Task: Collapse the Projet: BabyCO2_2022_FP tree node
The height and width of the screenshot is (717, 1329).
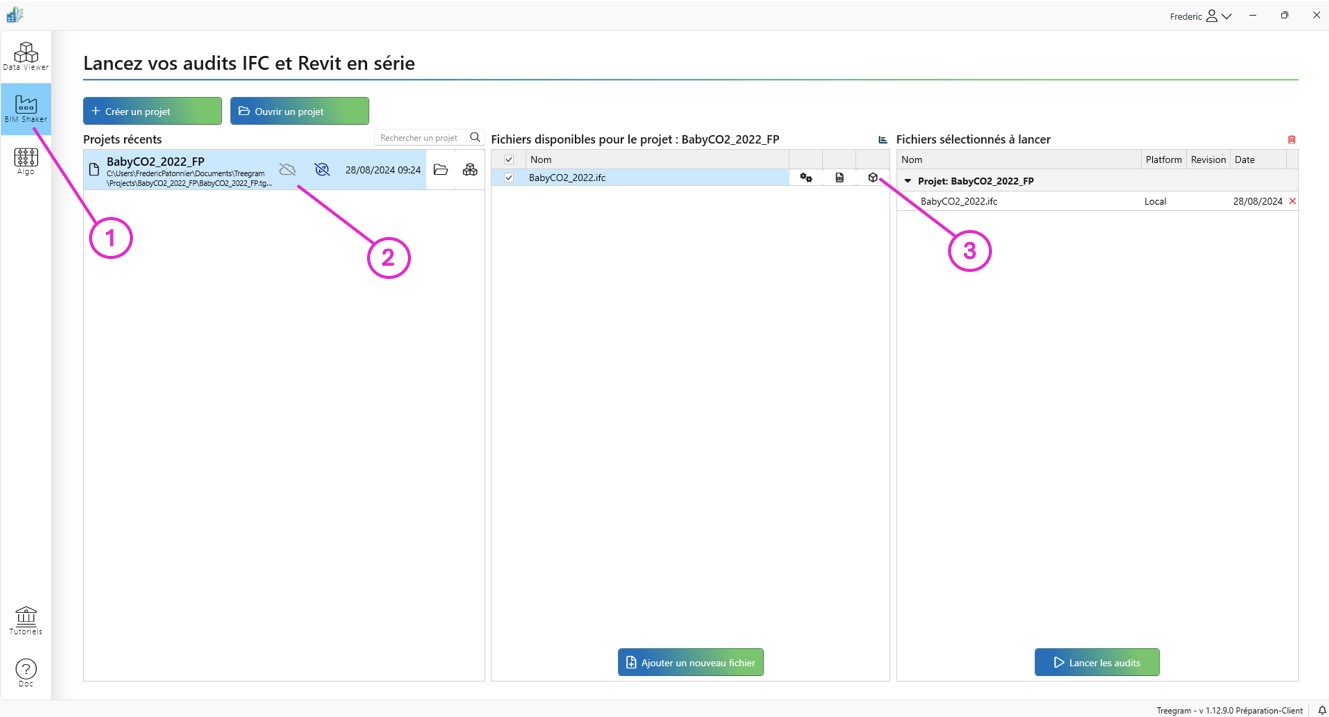Action: (908, 181)
